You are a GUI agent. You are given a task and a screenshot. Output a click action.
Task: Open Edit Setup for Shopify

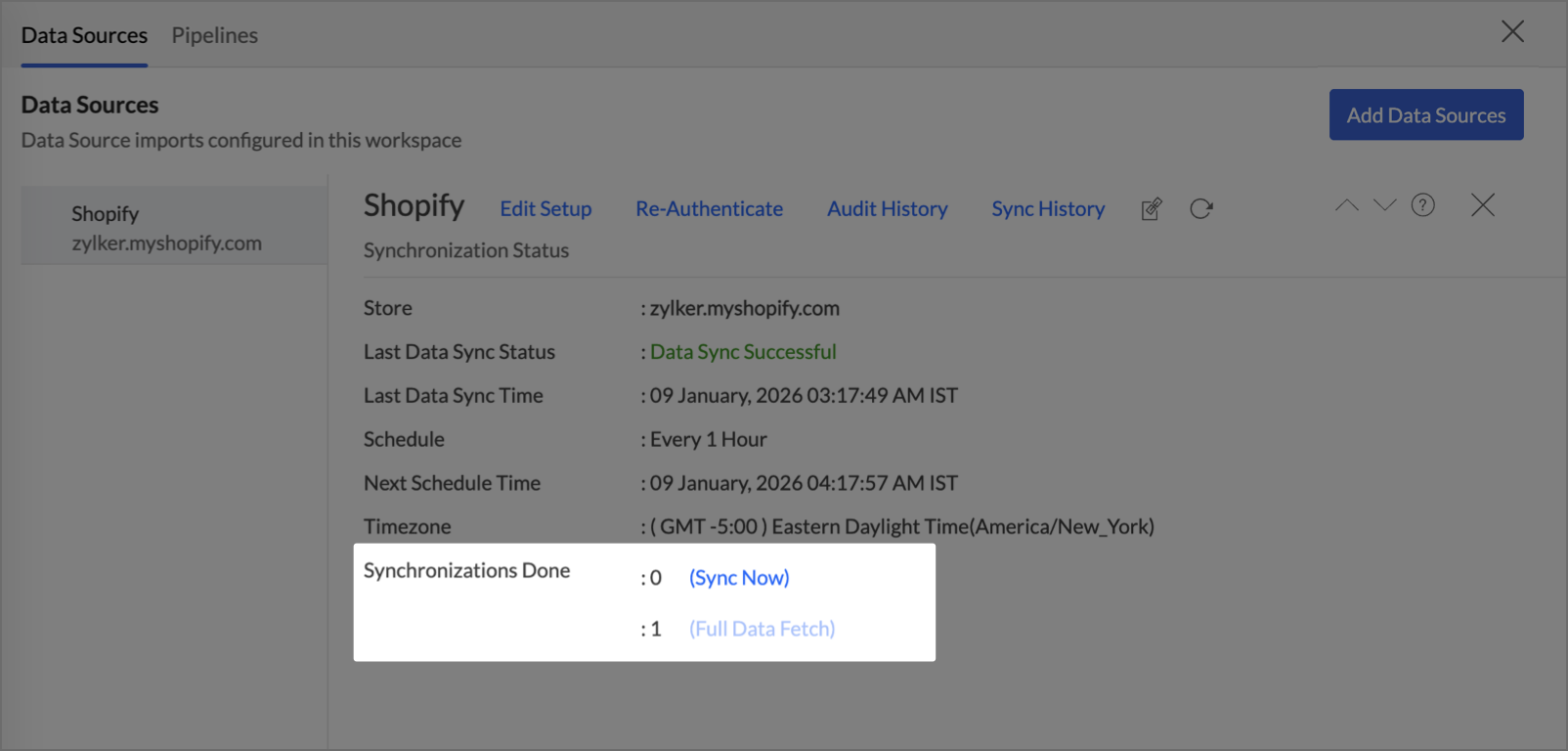tap(545, 209)
